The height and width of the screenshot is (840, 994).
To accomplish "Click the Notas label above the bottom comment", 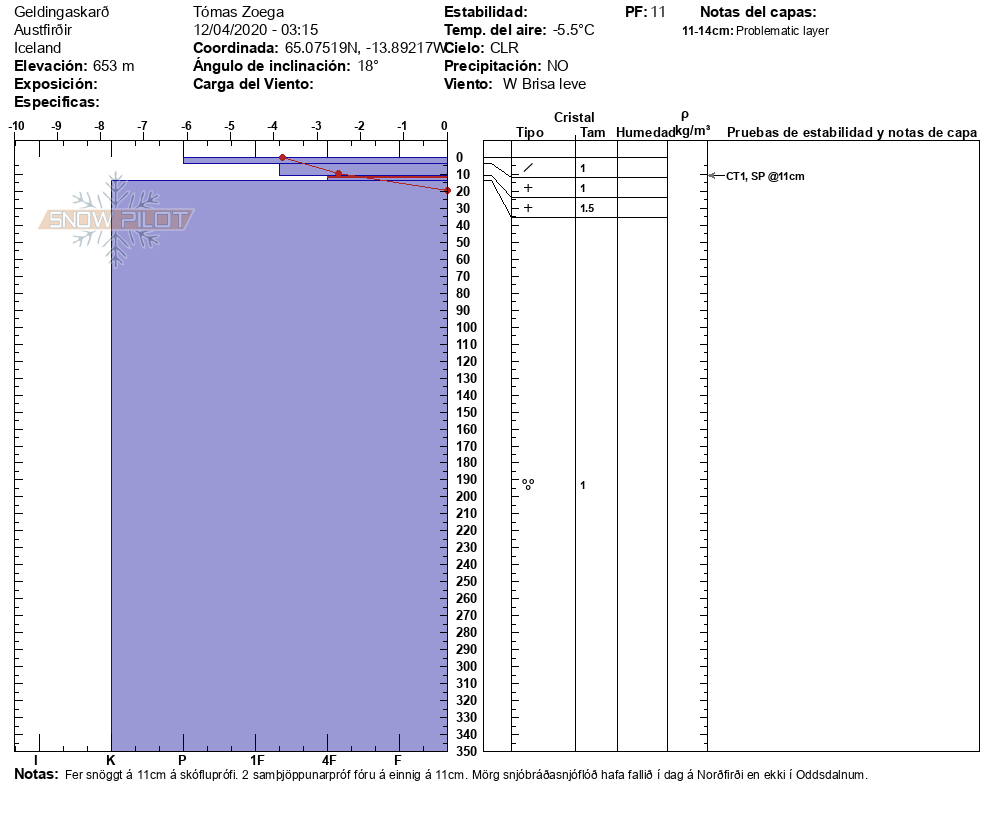I will pos(36,774).
